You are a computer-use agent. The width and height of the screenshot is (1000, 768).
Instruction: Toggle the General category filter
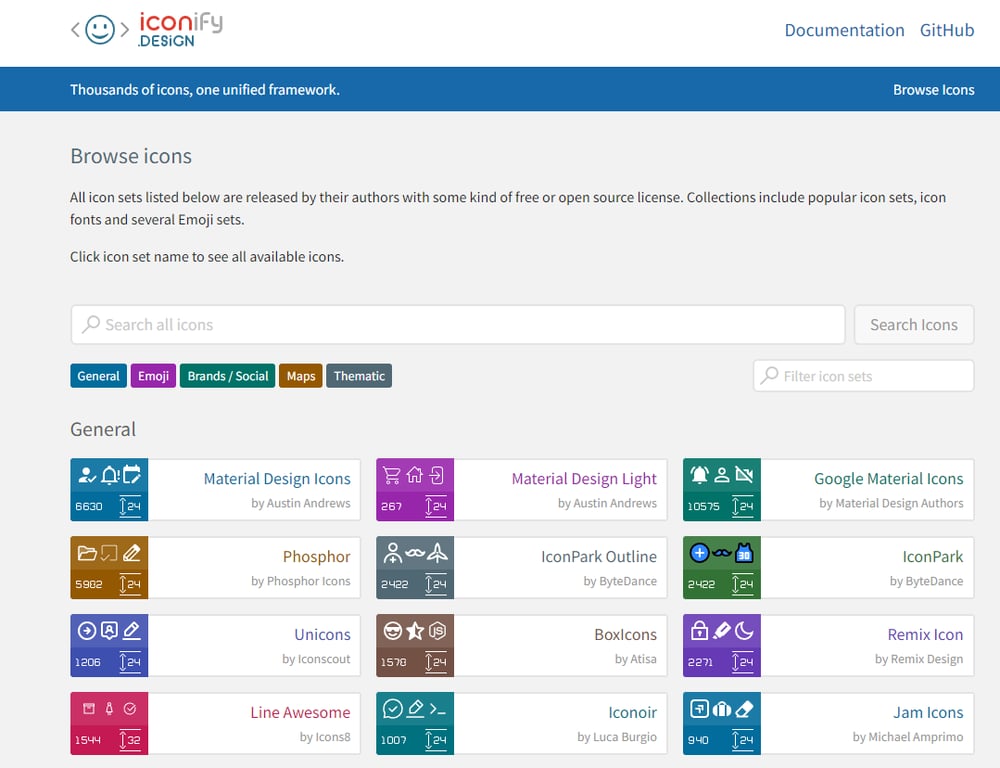coord(98,376)
